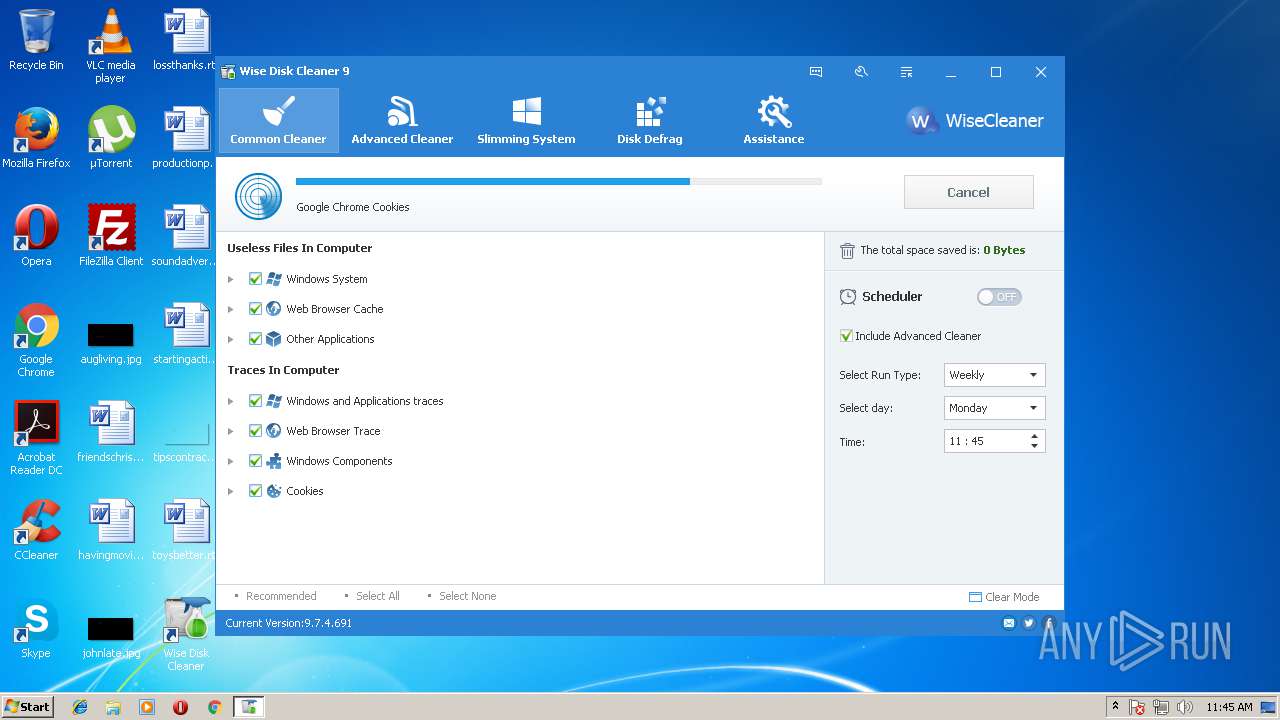Click the Web Browser Cache globe icon
The height and width of the screenshot is (720, 1280).
click(x=274, y=309)
